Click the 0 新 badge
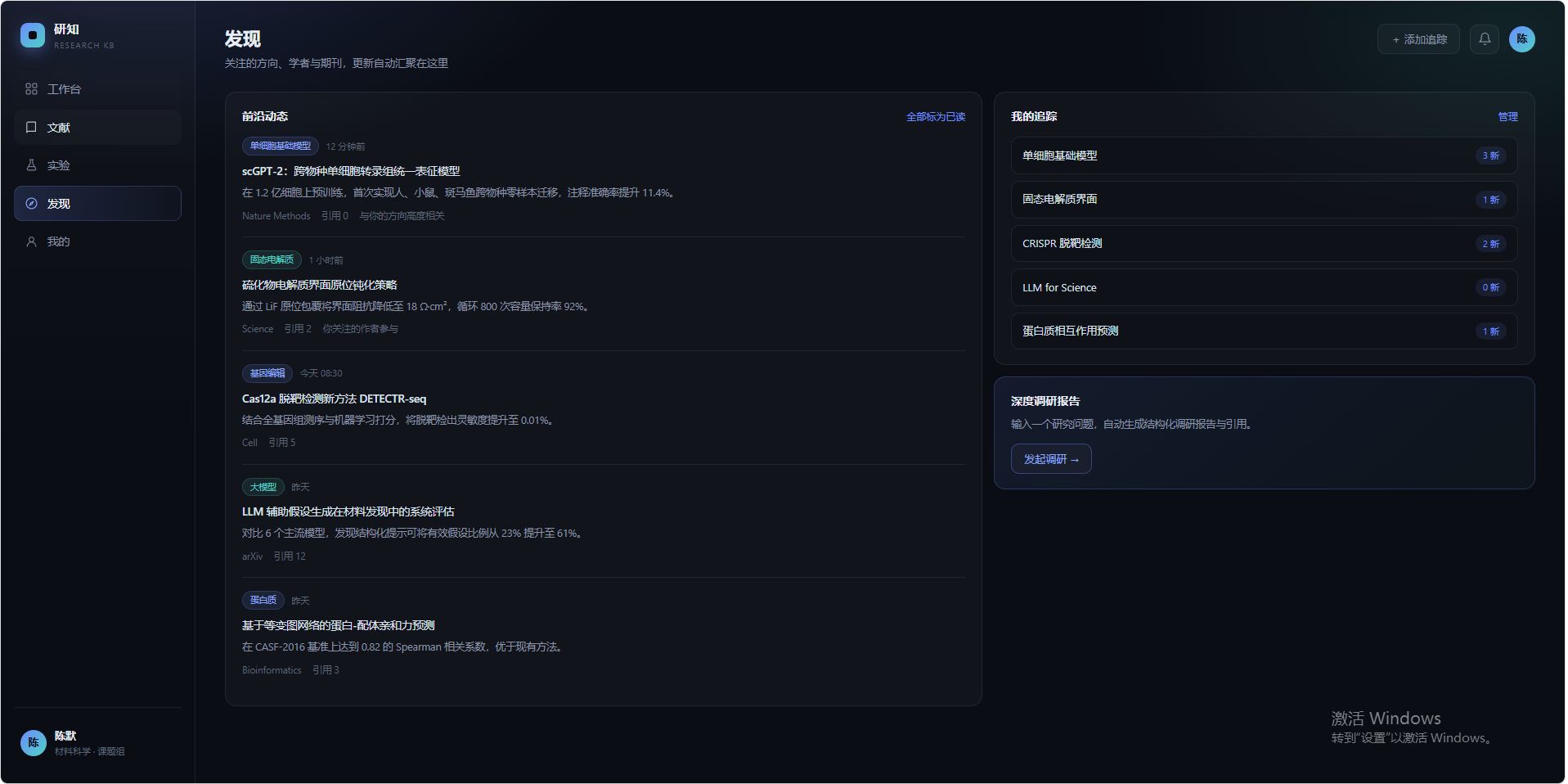This screenshot has height=784, width=1568. click(x=1490, y=287)
